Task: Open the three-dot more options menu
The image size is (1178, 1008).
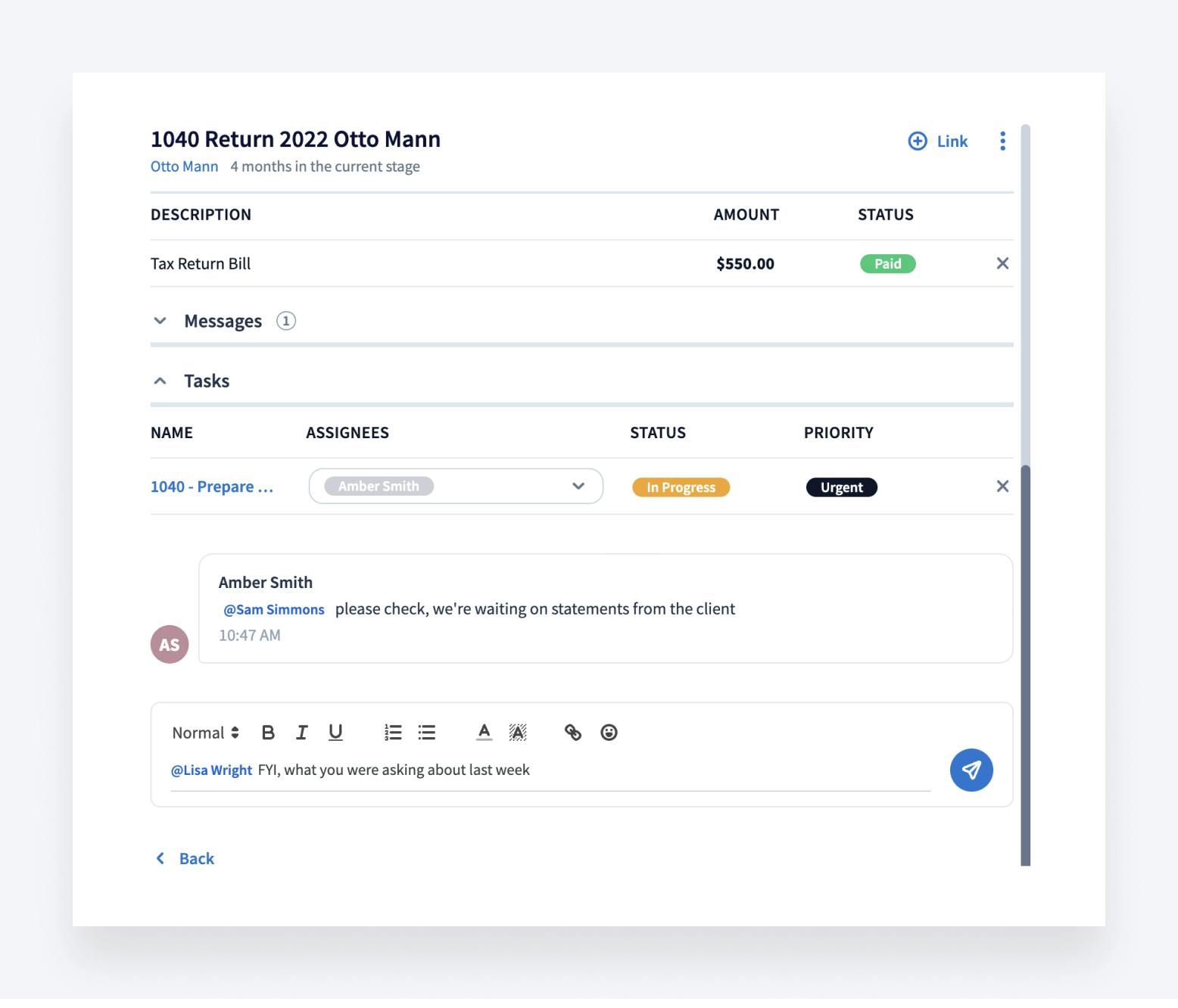Action: 1002,142
